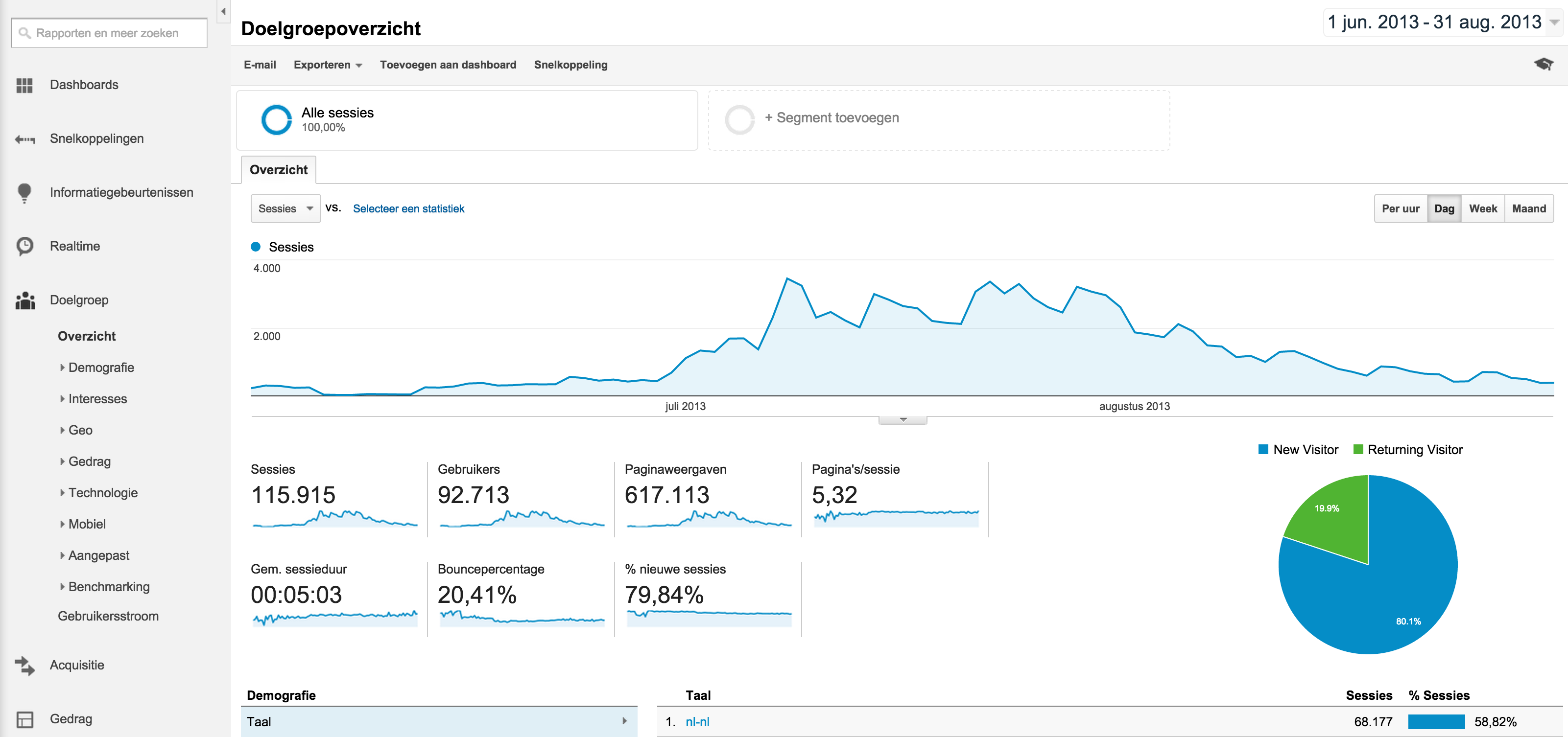Viewport: 1568px width, 737px height.
Task: Click the E-mail button
Action: (x=260, y=65)
